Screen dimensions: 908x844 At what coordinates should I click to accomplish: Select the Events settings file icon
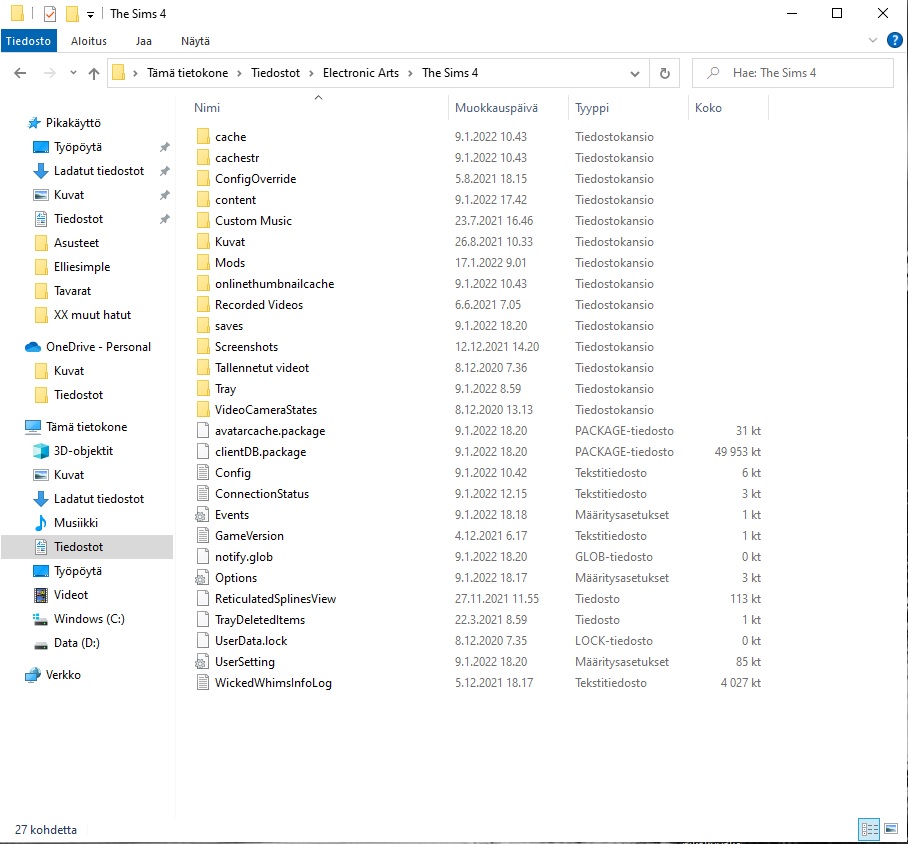pyautogui.click(x=202, y=515)
